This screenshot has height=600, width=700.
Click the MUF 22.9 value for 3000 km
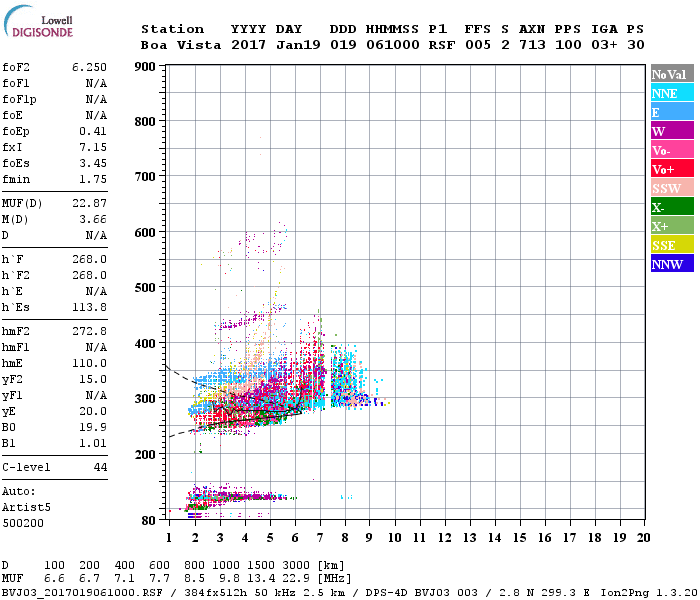tap(296, 579)
